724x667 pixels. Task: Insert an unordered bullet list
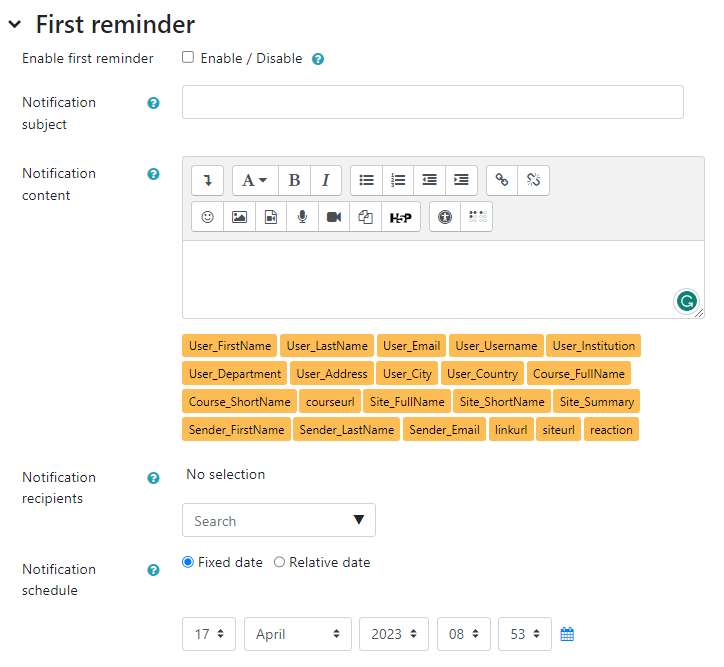pyautogui.click(x=367, y=180)
